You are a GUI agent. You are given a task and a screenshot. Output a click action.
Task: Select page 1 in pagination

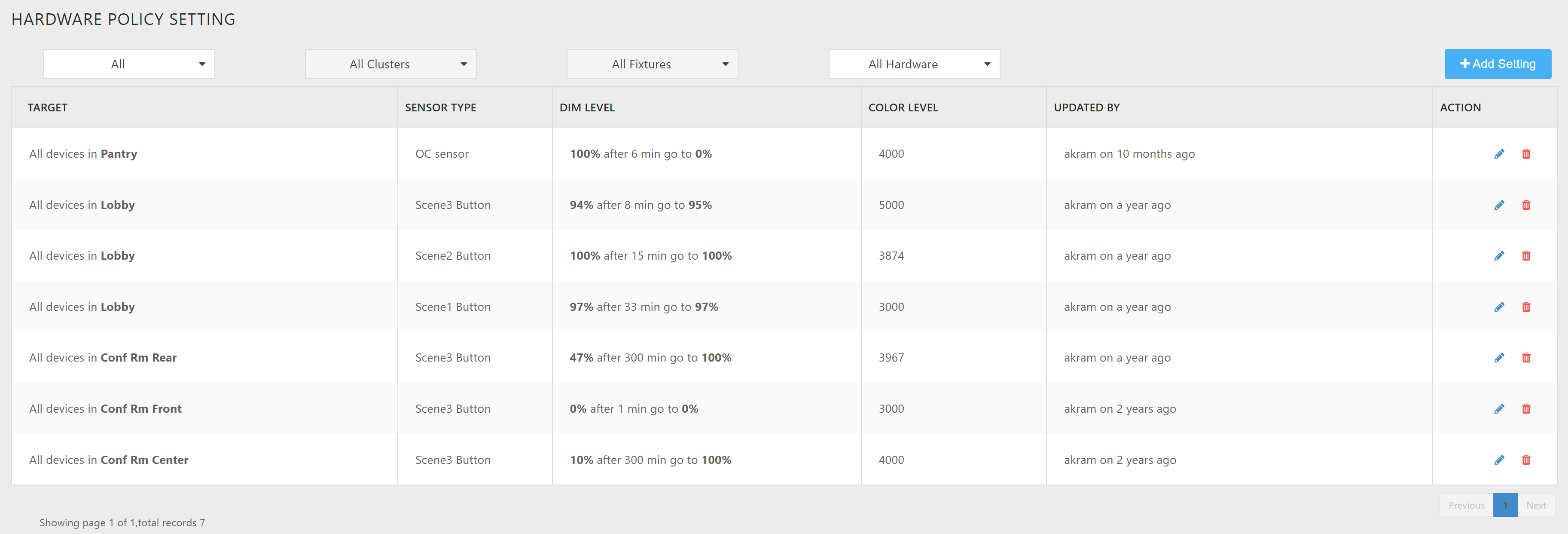(1505, 505)
